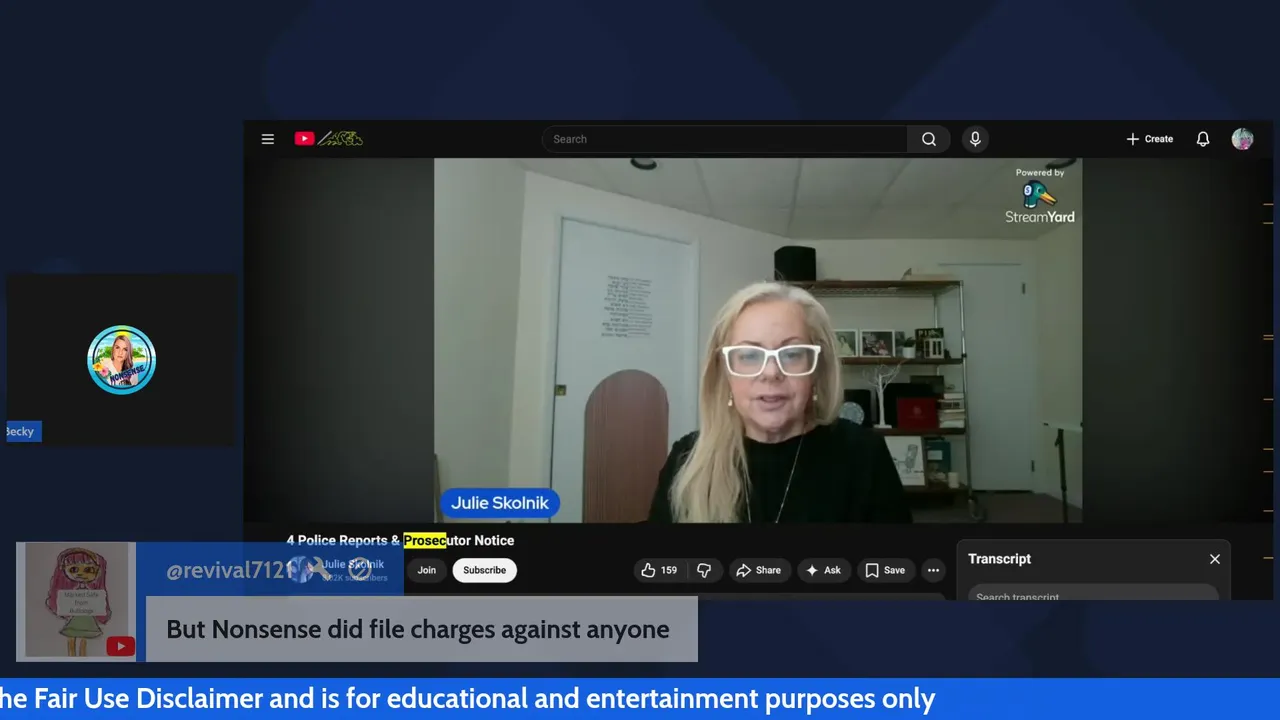This screenshot has height=720, width=1280.
Task: Subscribe to the channel
Action: [x=484, y=570]
